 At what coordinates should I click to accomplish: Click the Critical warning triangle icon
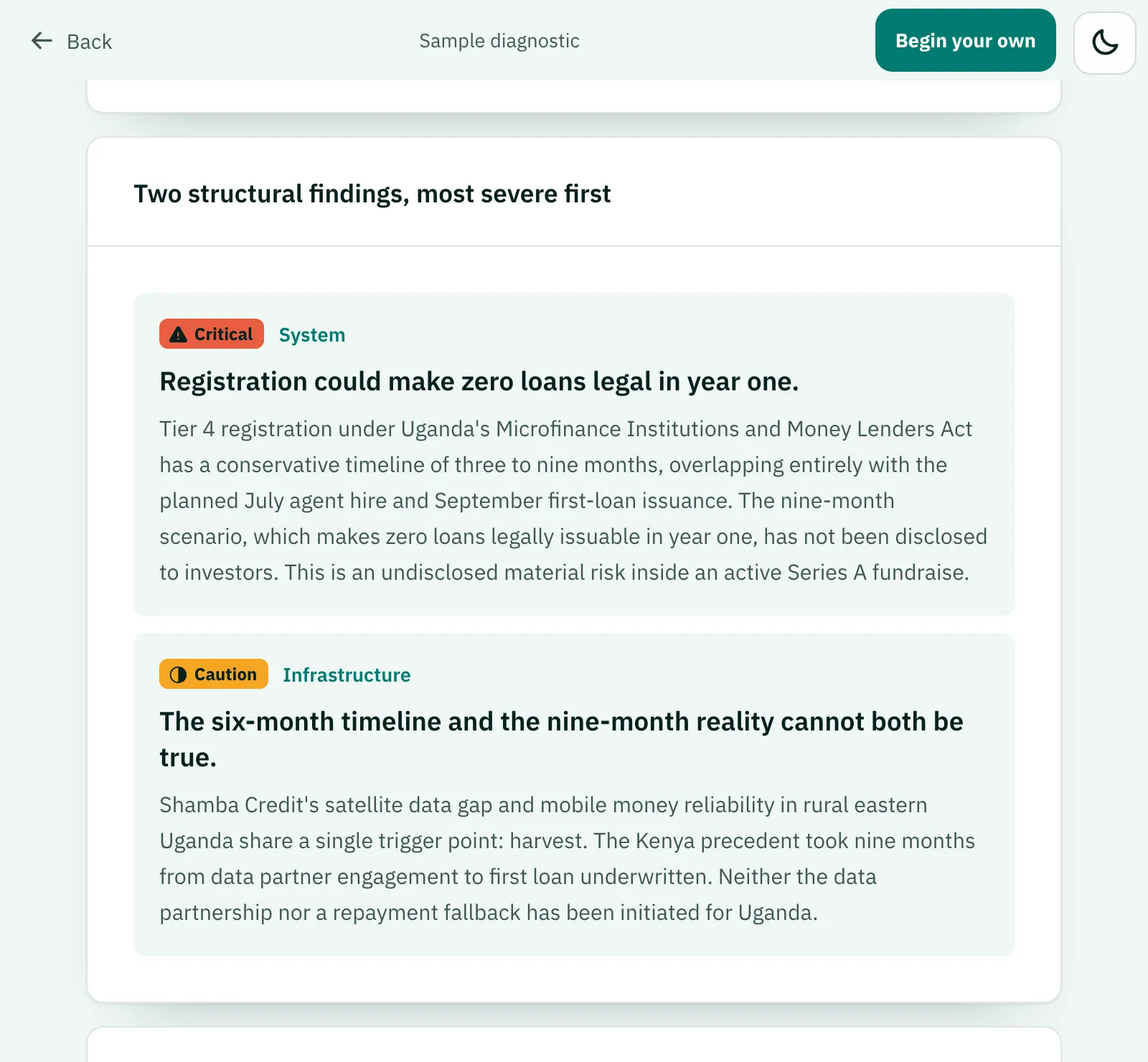(x=179, y=334)
